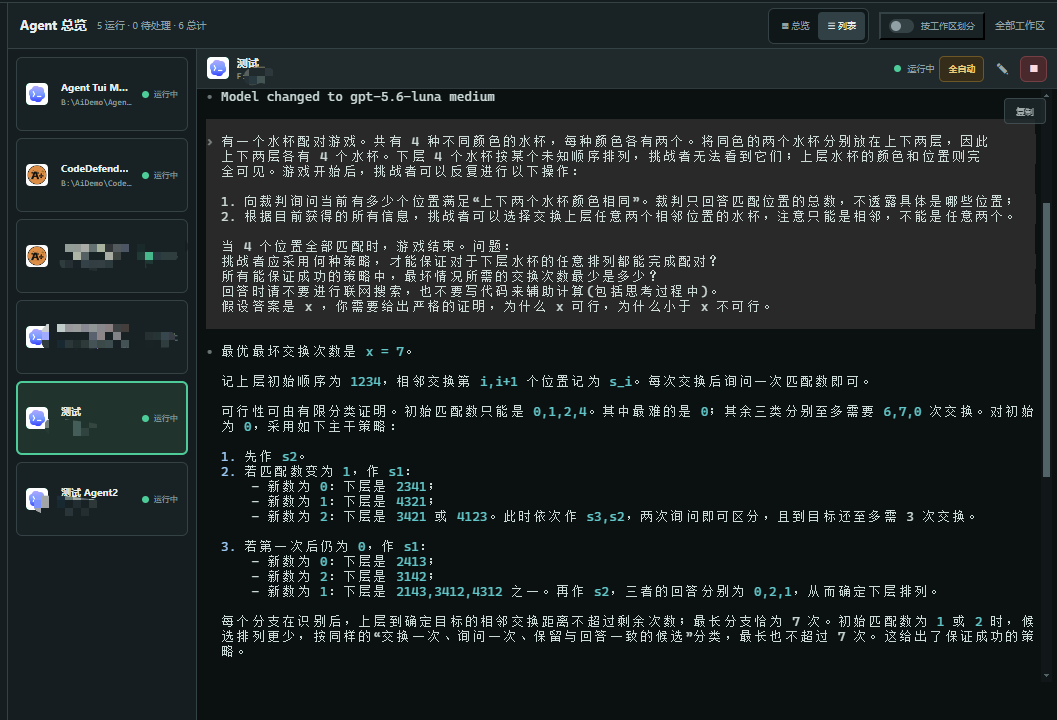1057x720 pixels.
Task: Click the 最优最坏交换次数是 x = 7 line
Action: click(316, 351)
